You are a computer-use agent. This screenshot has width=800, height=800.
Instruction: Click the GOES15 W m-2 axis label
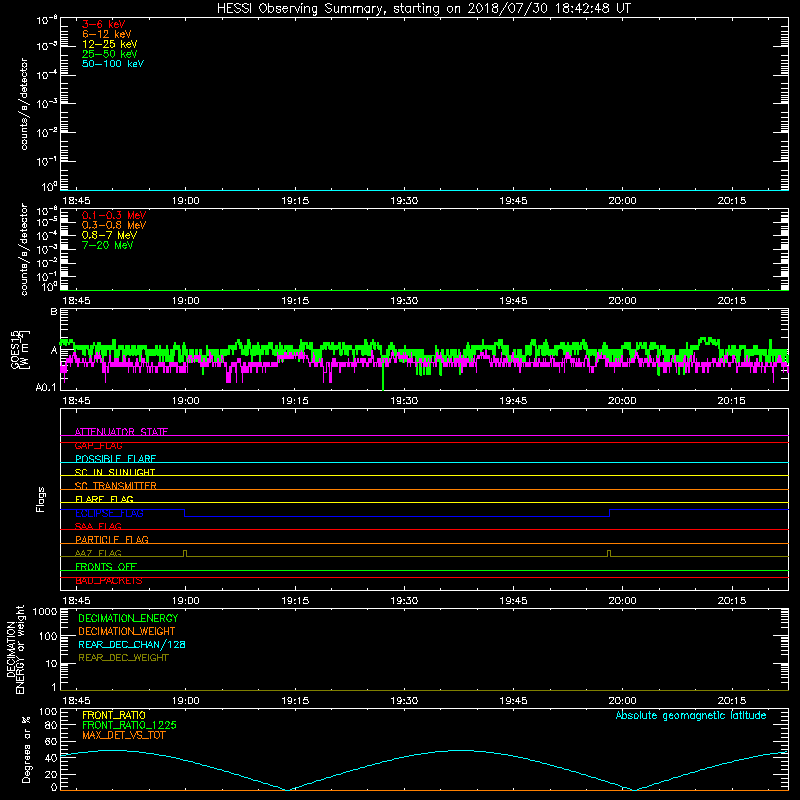(x=20, y=349)
